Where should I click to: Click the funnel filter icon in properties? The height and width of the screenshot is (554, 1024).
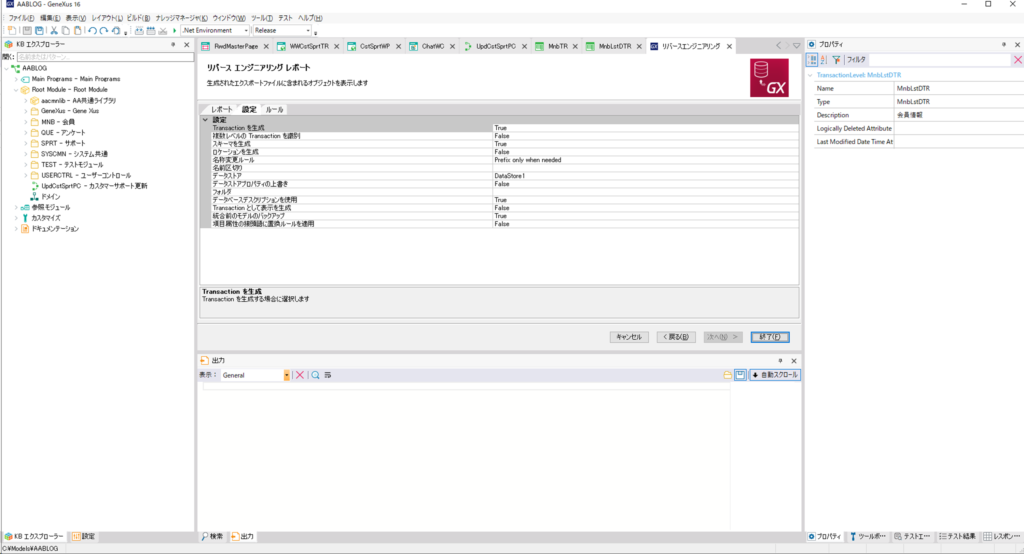click(837, 59)
